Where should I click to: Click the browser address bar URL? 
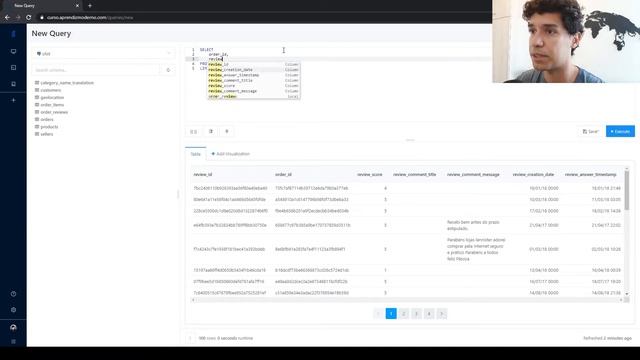click(x=90, y=18)
